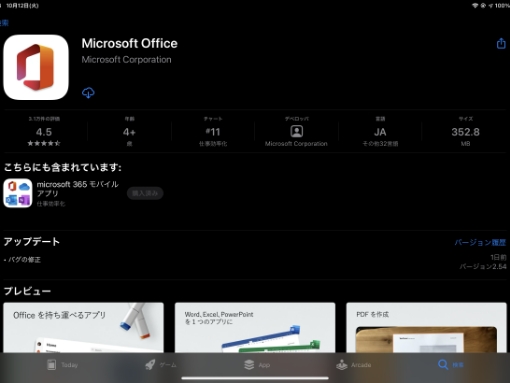Tap the プレビュー section heading

pyautogui.click(x=27, y=291)
